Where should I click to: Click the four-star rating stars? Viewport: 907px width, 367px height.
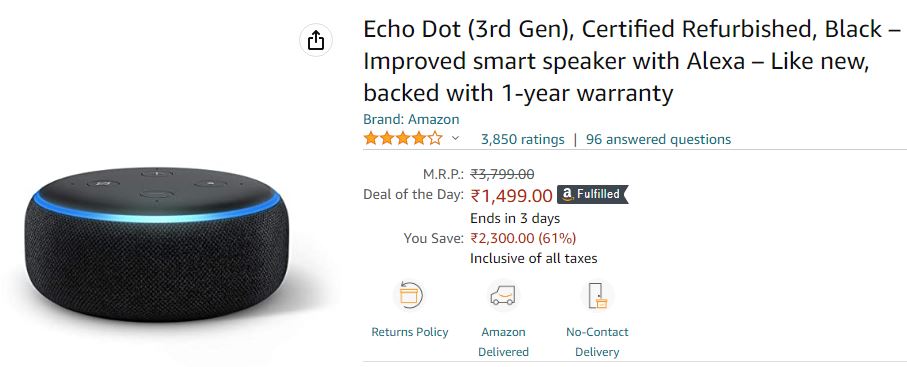pos(403,139)
